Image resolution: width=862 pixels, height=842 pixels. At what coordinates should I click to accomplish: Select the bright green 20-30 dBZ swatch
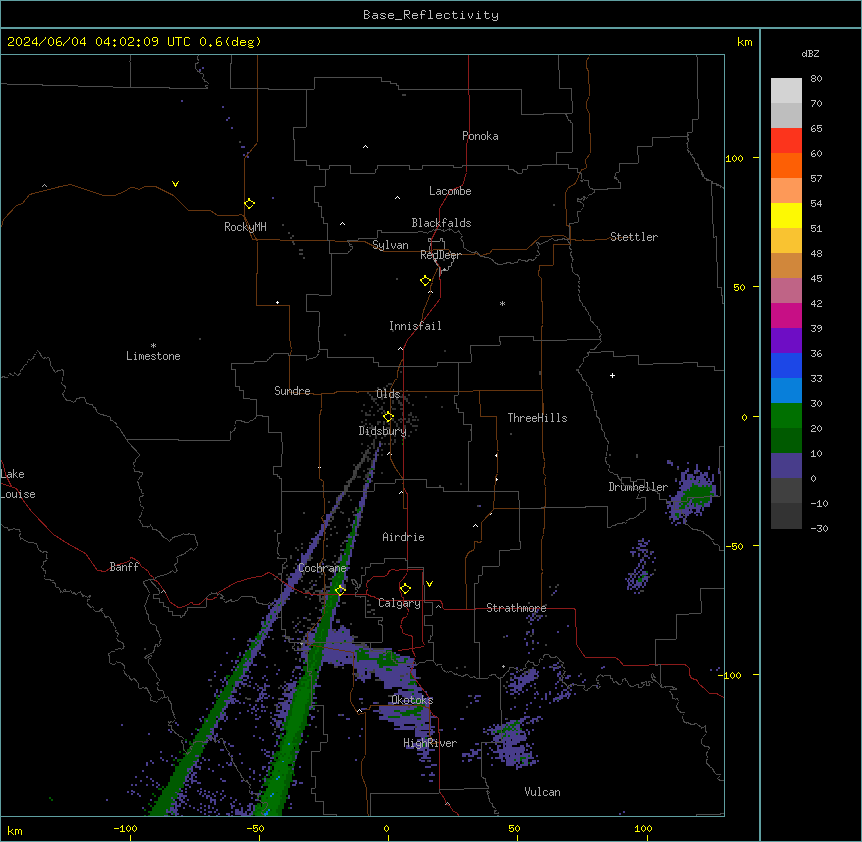(x=786, y=416)
